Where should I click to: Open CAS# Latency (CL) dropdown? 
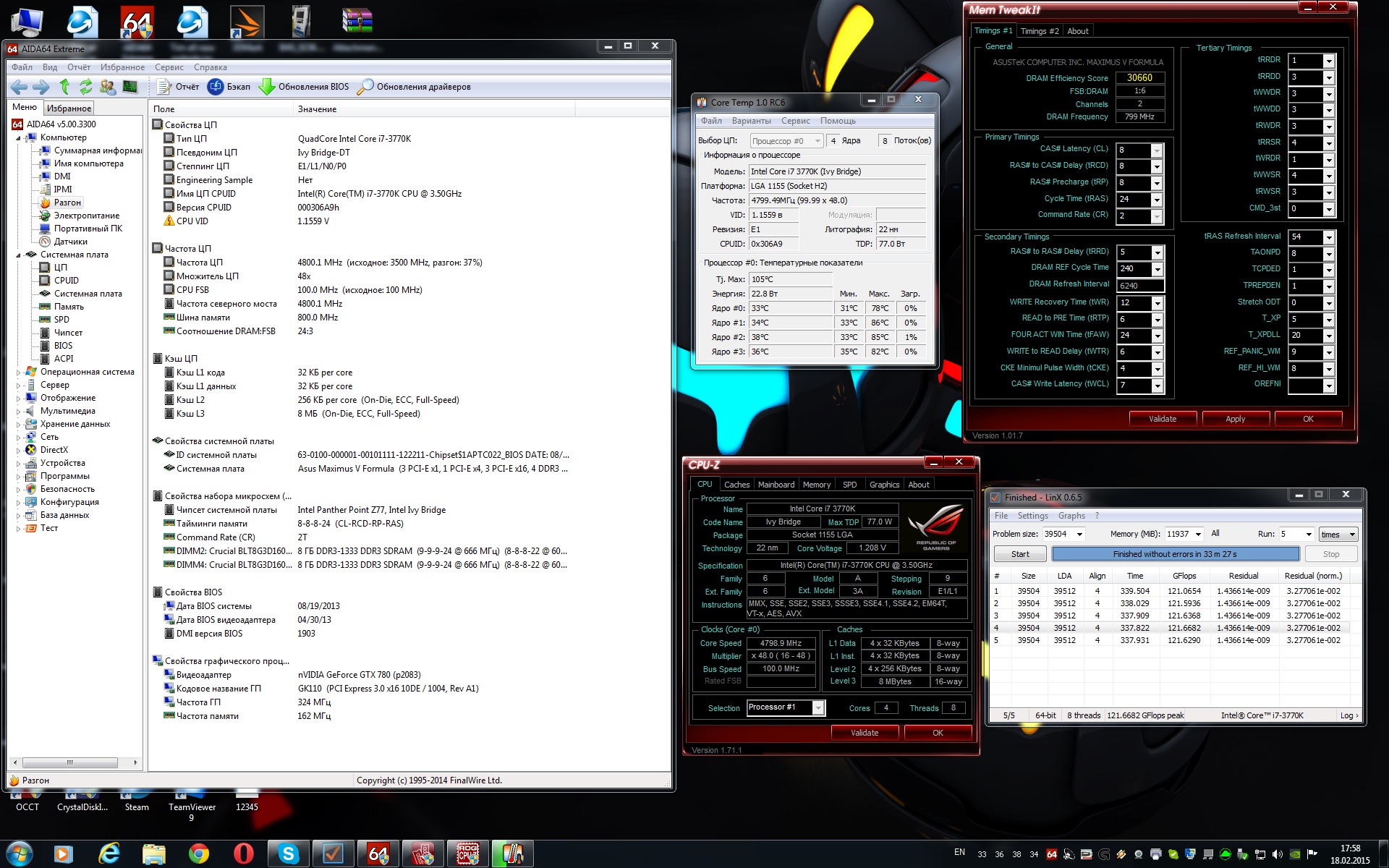[x=1156, y=150]
